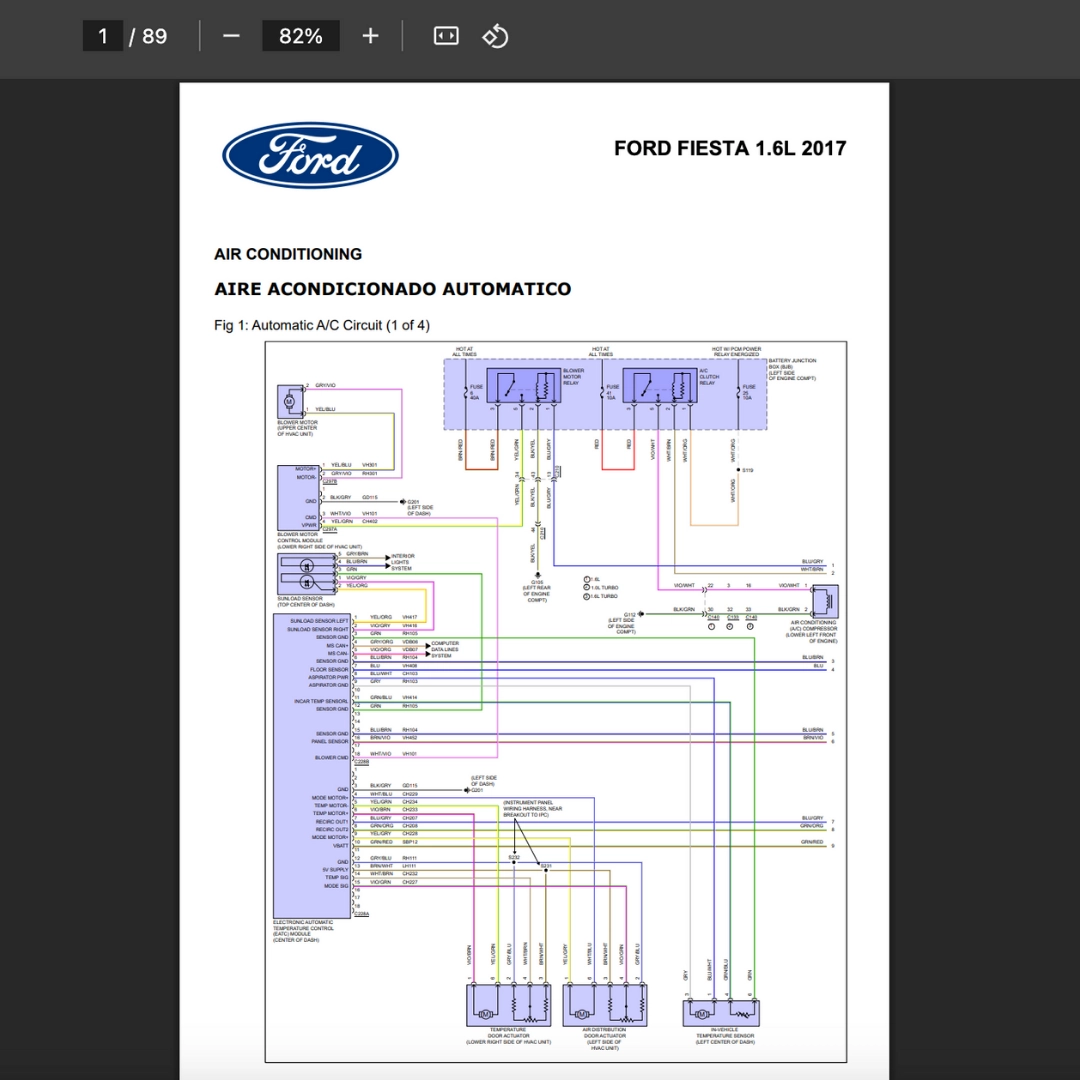Click the 'AIRE ACONDICIONADO AUTOMATICO' heading
This screenshot has width=1080, height=1080.
pyautogui.click(x=393, y=289)
